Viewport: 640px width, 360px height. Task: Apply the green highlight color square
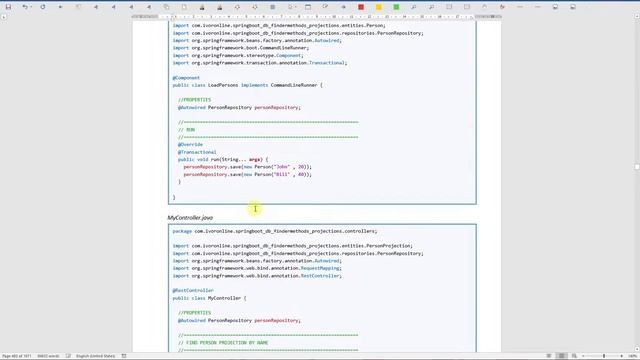tap(396, 7)
